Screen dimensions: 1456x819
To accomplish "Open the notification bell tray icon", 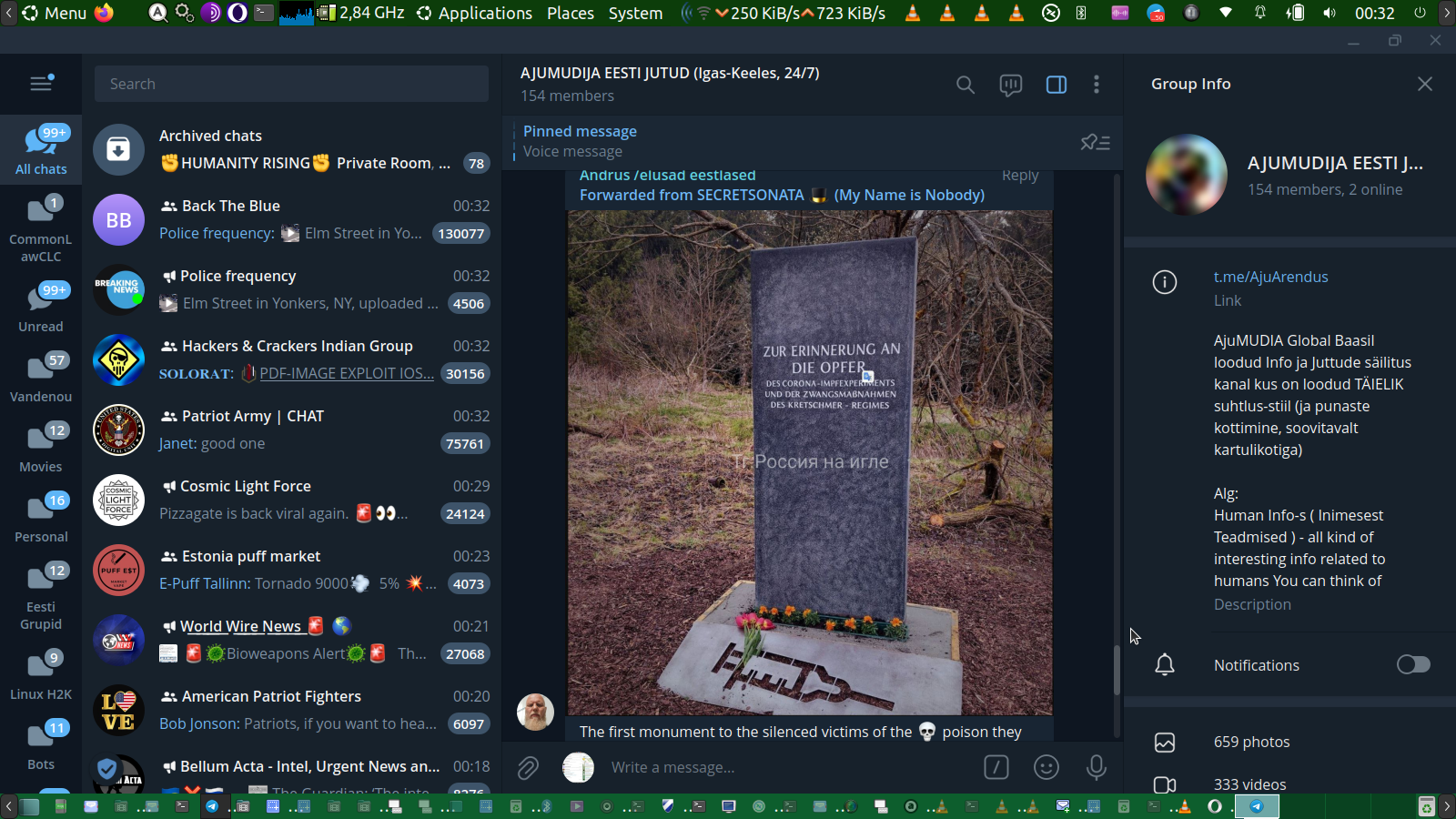I will 1260,13.
